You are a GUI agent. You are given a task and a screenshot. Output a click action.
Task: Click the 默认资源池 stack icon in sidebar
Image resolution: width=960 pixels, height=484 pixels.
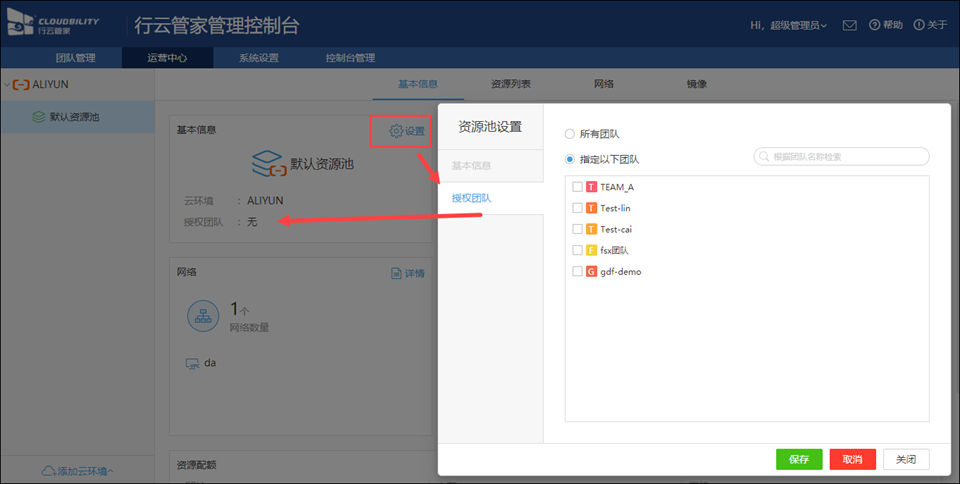tap(39, 116)
